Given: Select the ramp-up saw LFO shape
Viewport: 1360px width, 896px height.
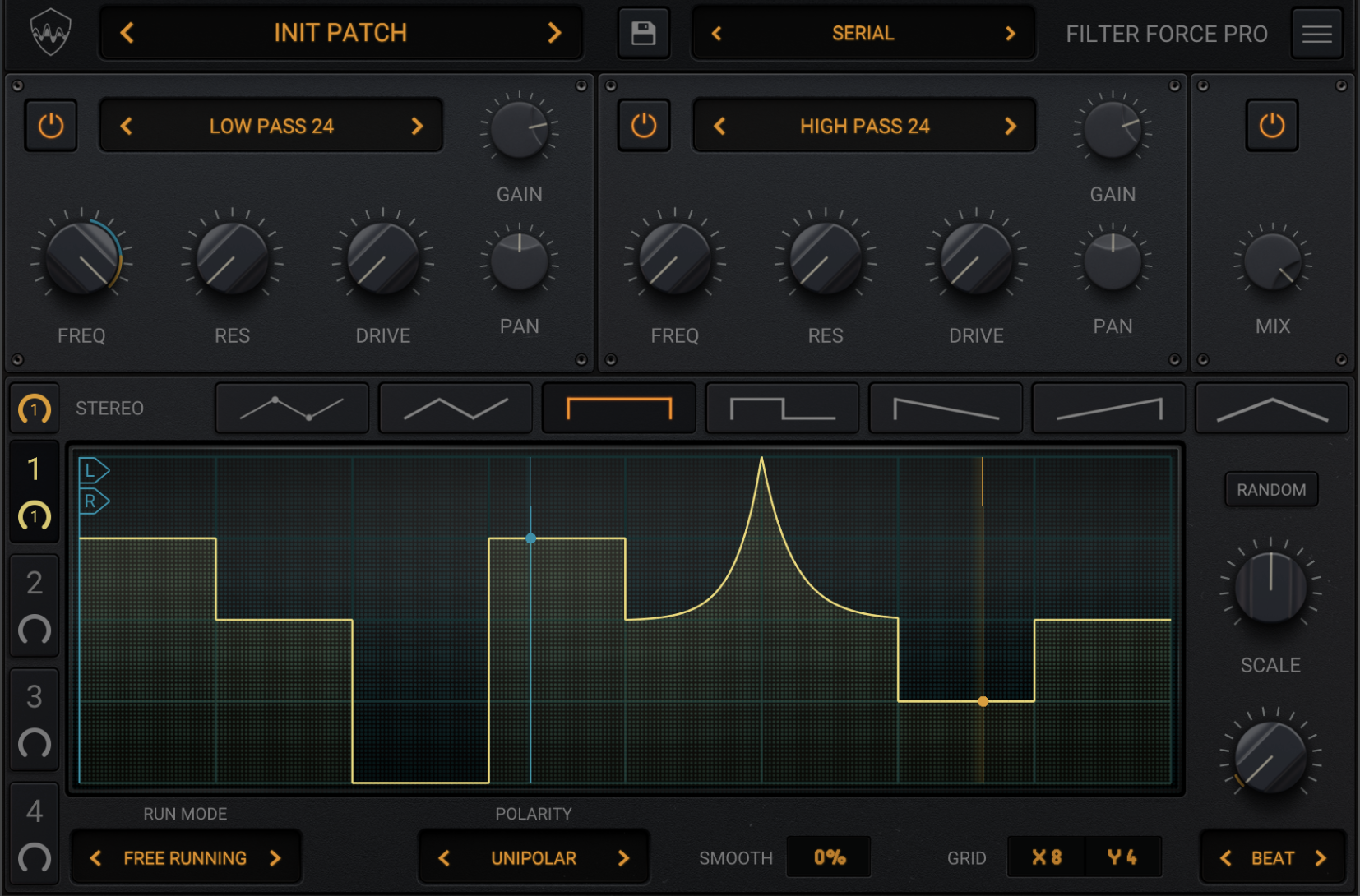Looking at the screenshot, I should (1108, 408).
